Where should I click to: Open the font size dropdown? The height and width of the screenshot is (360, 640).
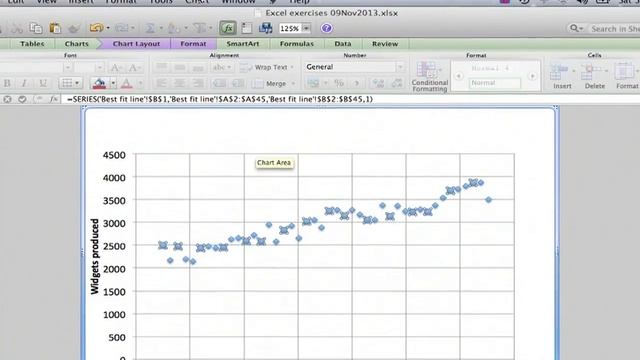99,67
